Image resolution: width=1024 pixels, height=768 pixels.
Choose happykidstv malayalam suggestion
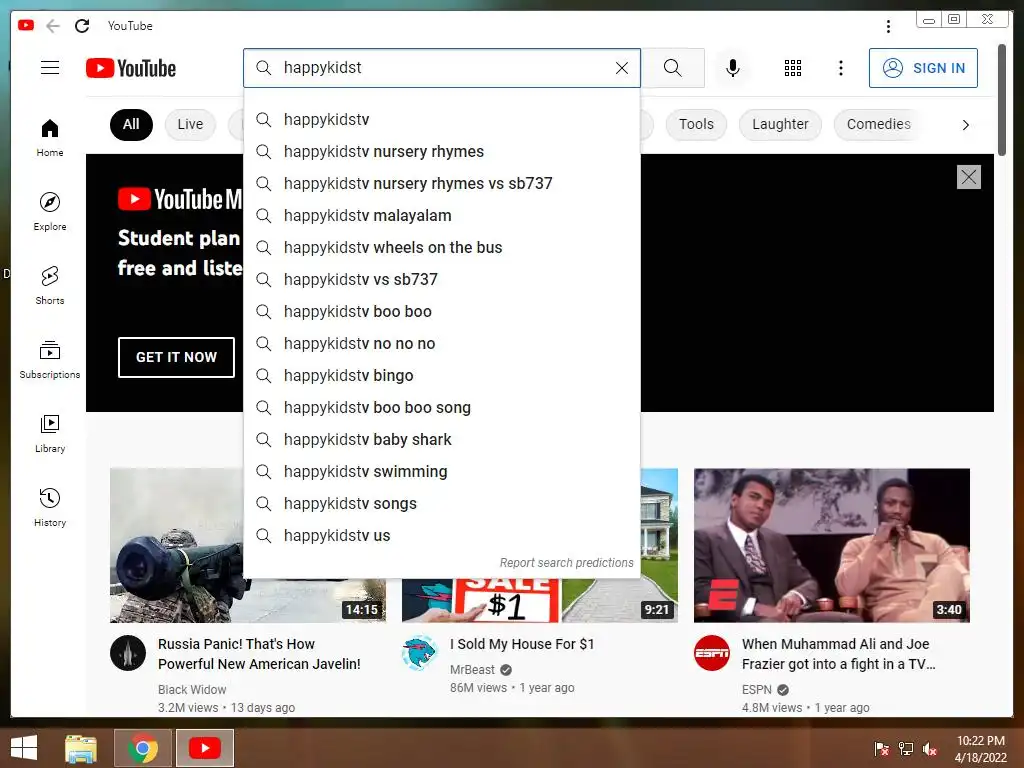pyautogui.click(x=441, y=216)
